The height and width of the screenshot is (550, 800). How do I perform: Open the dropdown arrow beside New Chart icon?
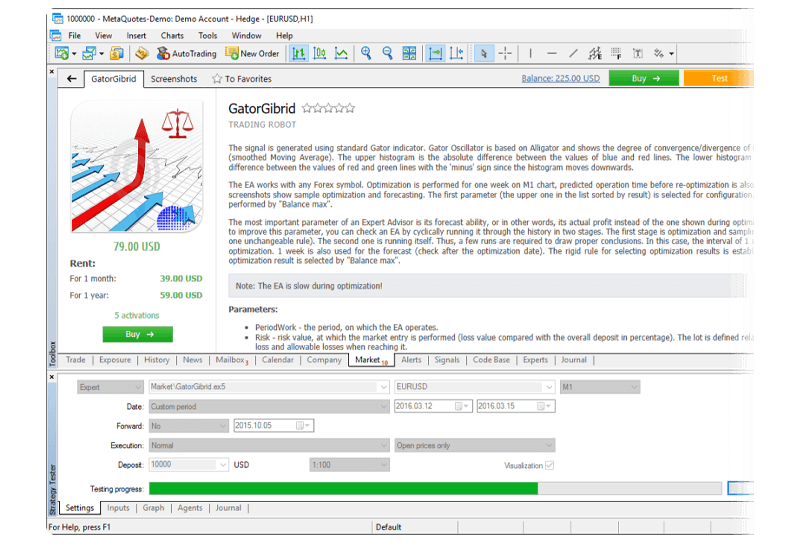point(74,54)
